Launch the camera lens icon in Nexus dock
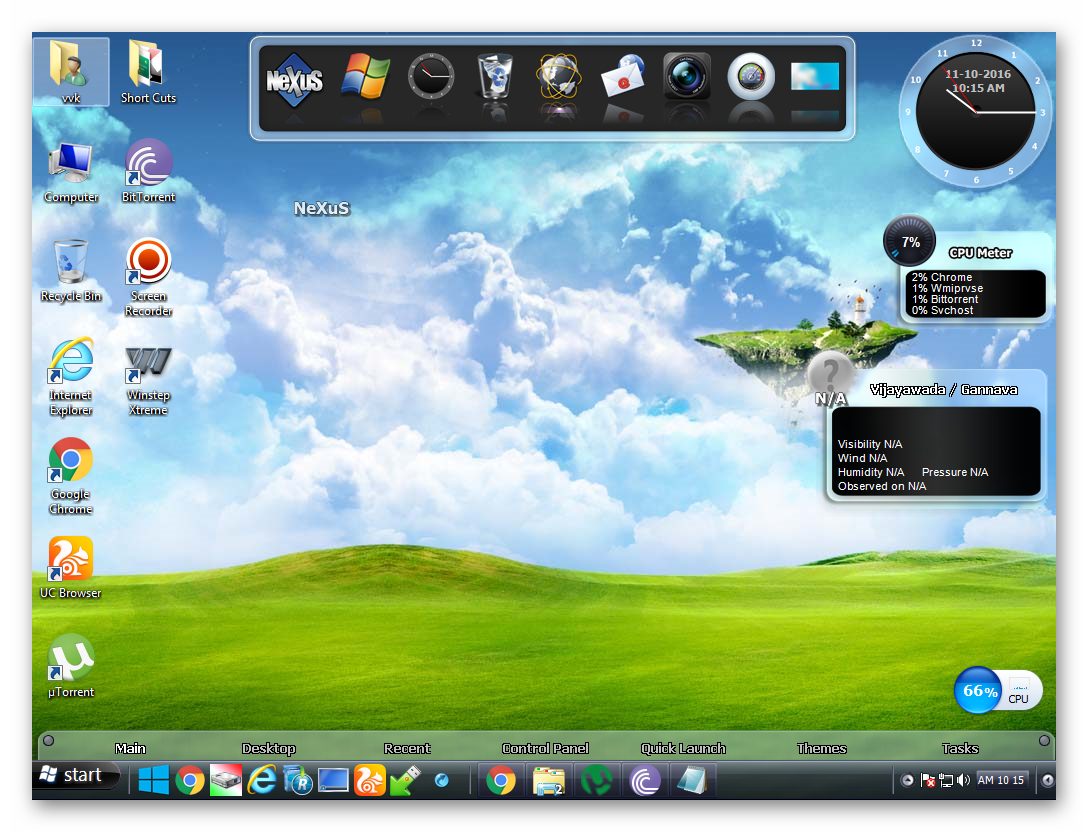 [687, 76]
